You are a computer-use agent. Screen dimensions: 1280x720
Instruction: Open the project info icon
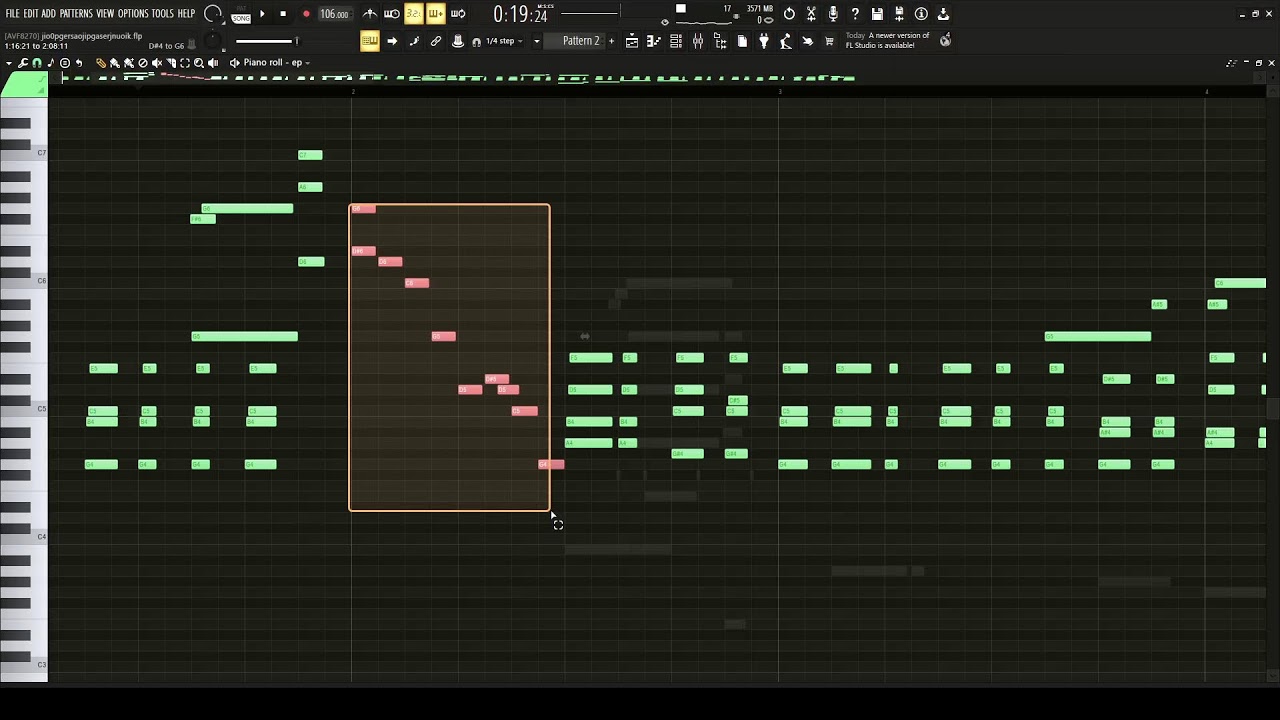pyautogui.click(x=921, y=14)
